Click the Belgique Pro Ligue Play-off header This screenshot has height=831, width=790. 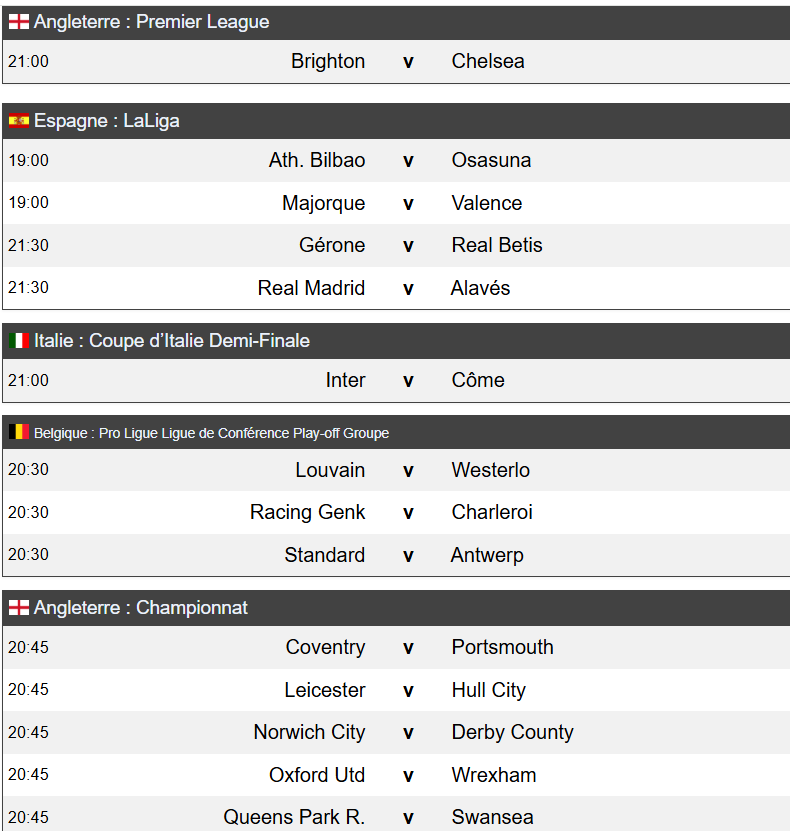(211, 433)
